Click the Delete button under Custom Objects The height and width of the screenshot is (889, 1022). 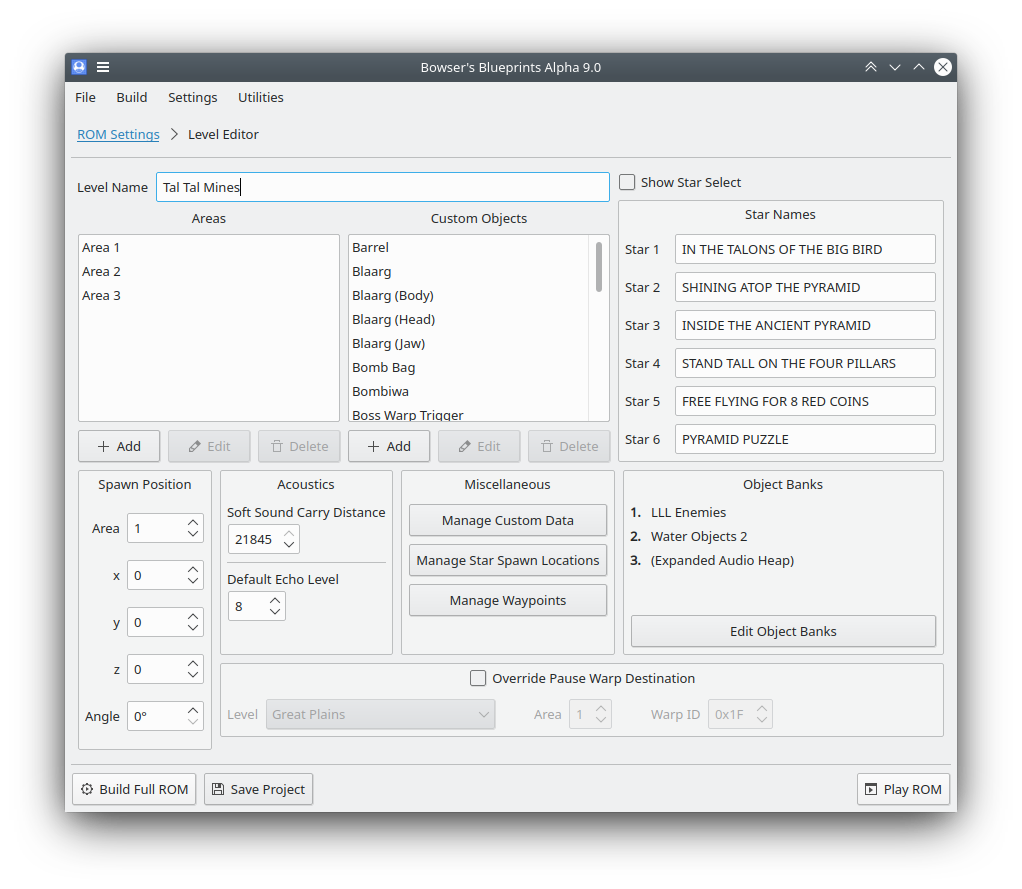(x=569, y=446)
